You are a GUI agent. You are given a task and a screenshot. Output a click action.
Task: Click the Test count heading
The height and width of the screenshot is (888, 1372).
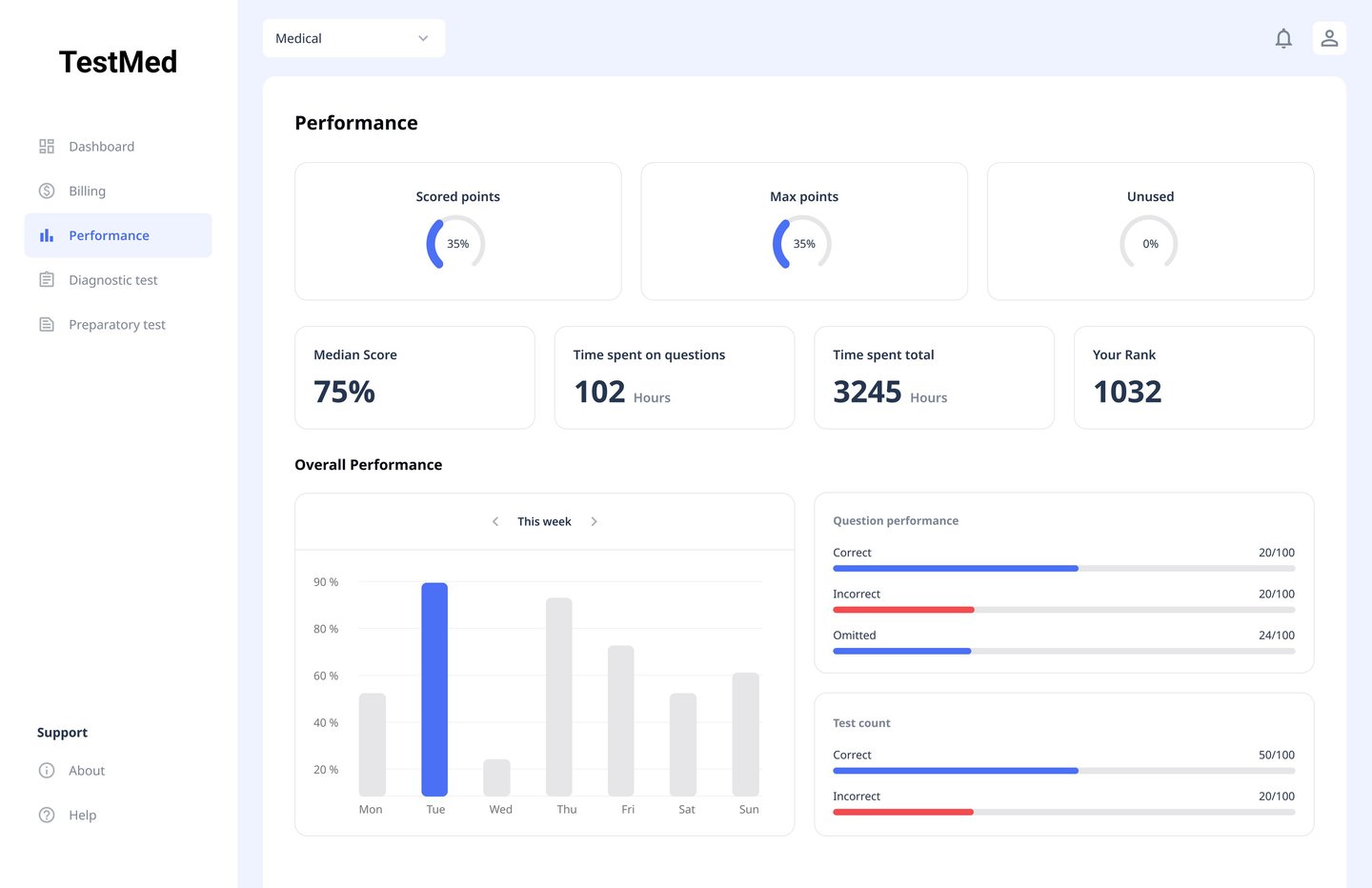pyautogui.click(x=861, y=723)
